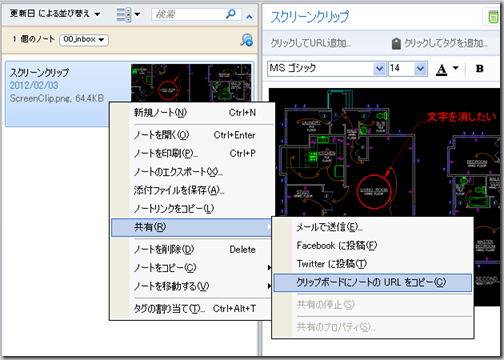Open the font color dropdown arrow

pyautogui.click(x=456, y=68)
